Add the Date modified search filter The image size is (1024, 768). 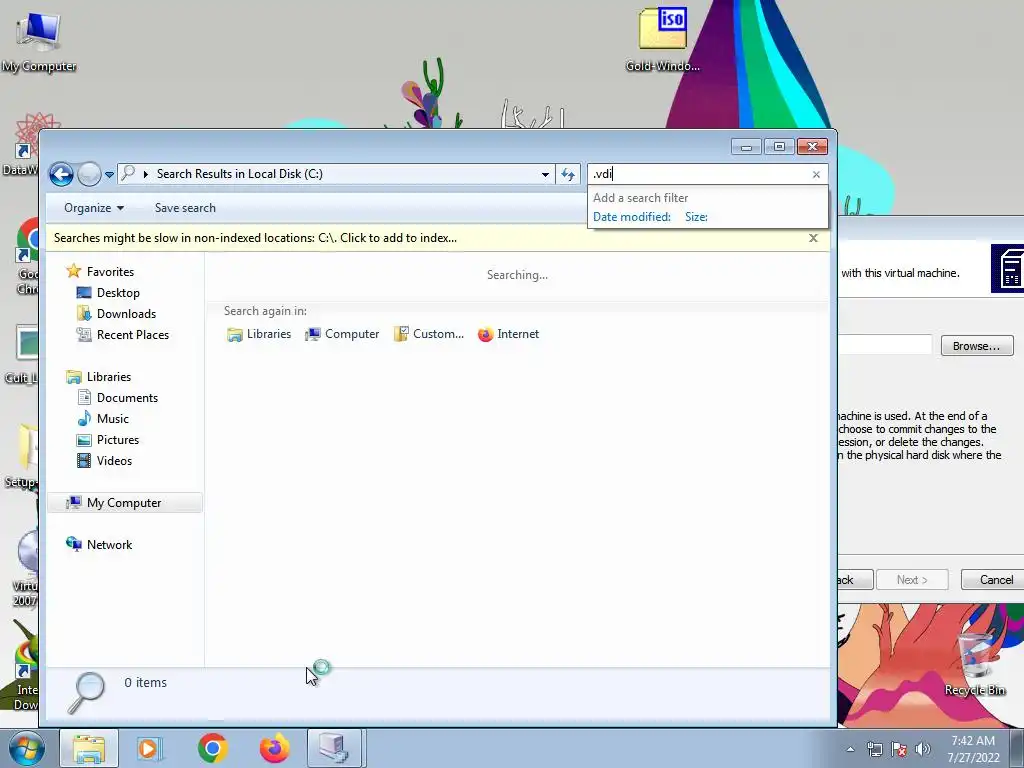click(x=632, y=217)
